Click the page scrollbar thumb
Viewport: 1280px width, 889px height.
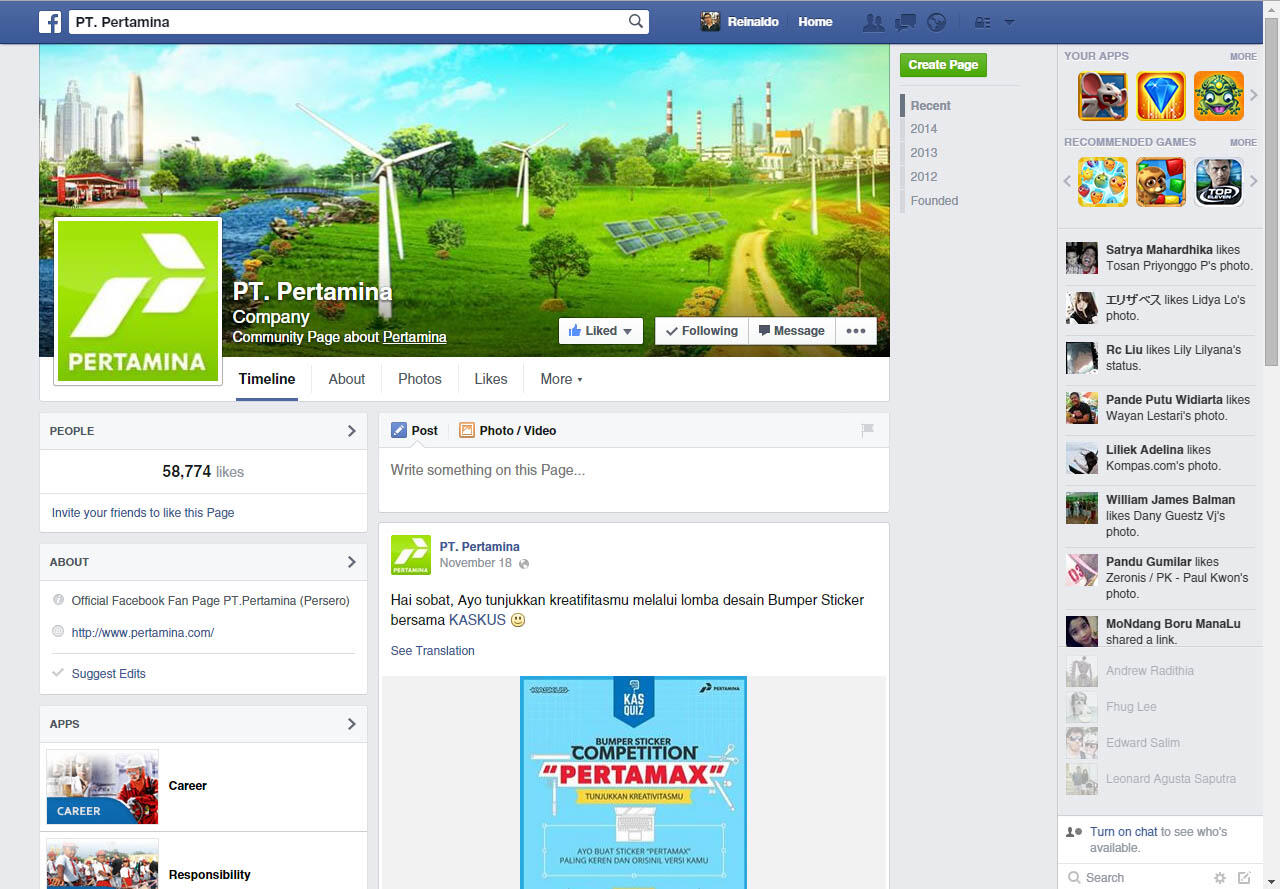click(1271, 192)
